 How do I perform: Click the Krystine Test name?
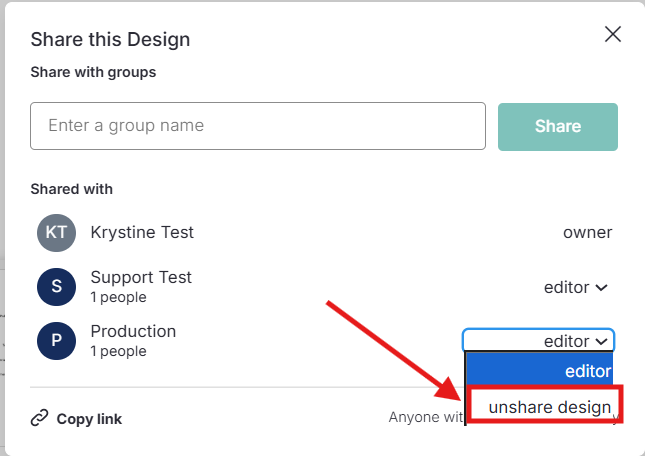[x=142, y=232]
